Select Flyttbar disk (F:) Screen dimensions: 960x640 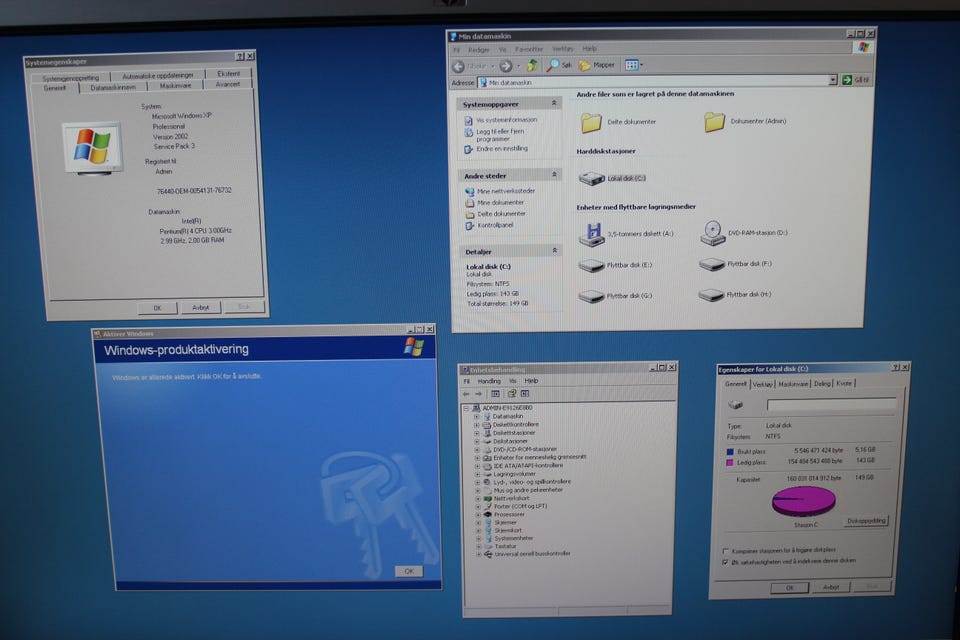735,265
